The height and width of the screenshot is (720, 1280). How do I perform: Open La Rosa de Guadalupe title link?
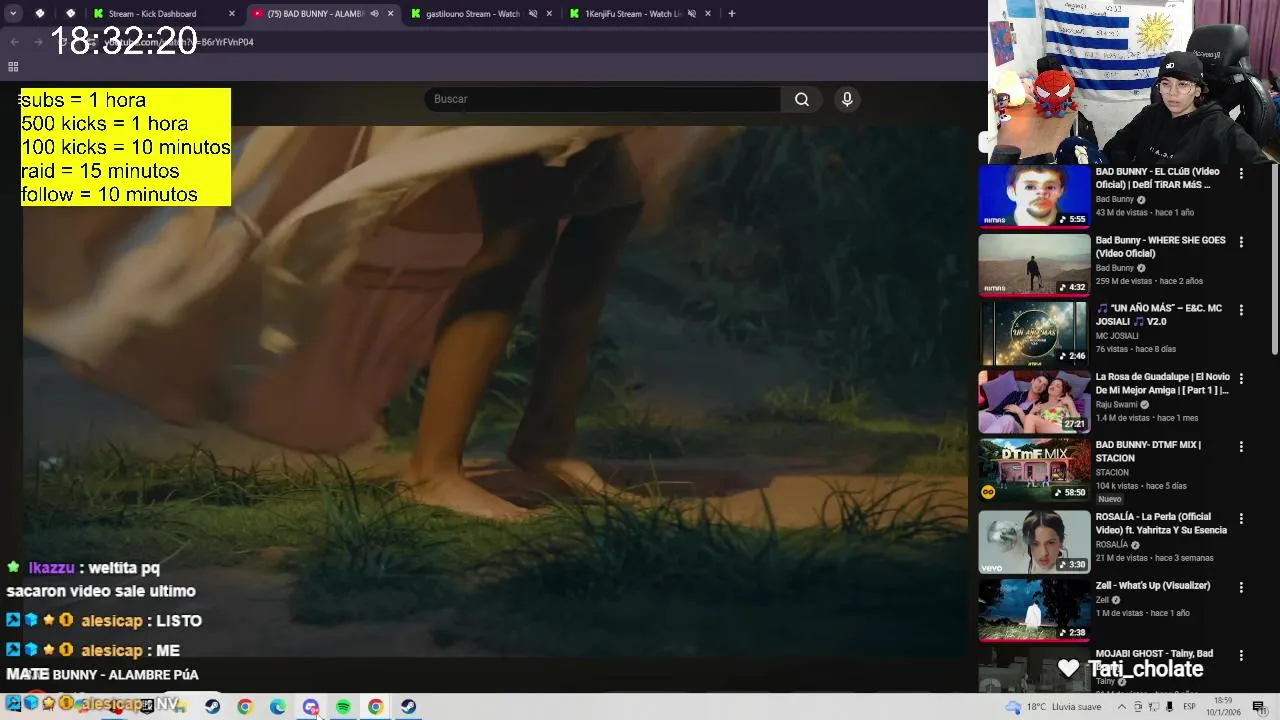coord(1162,383)
